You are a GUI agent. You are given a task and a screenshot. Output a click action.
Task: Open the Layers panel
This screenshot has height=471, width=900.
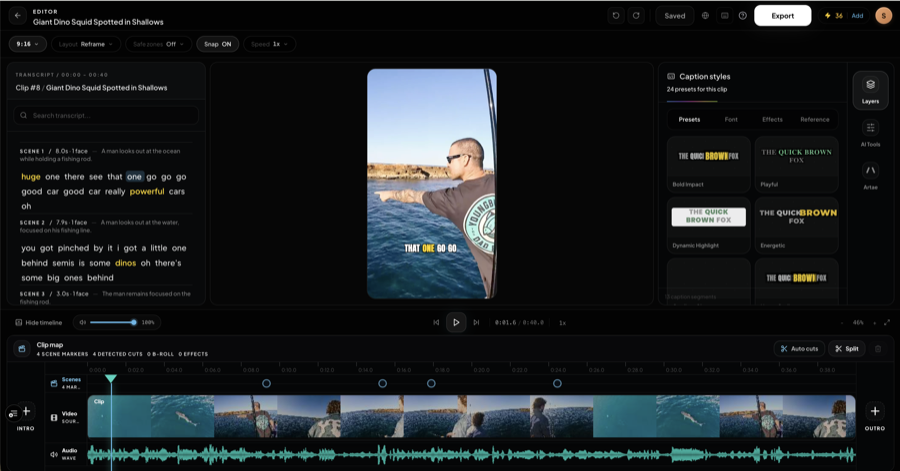(x=870, y=90)
